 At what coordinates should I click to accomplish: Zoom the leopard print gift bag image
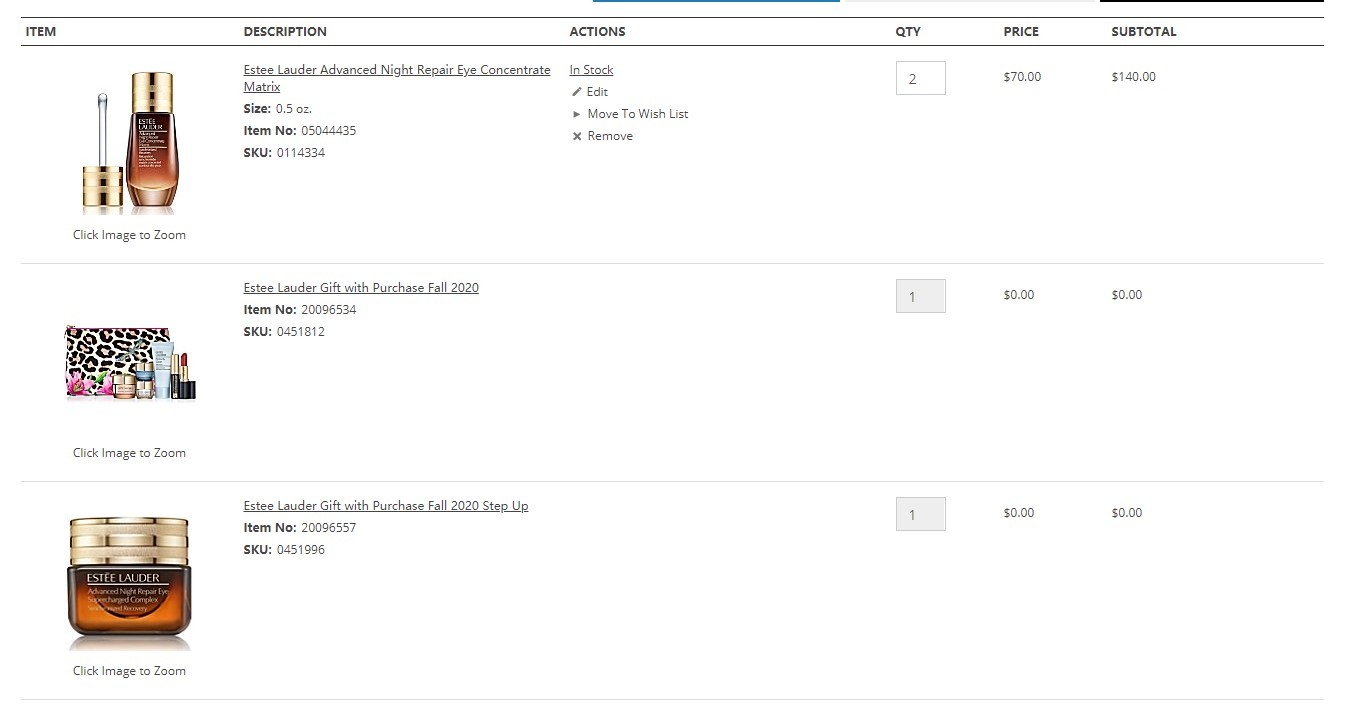(x=129, y=363)
